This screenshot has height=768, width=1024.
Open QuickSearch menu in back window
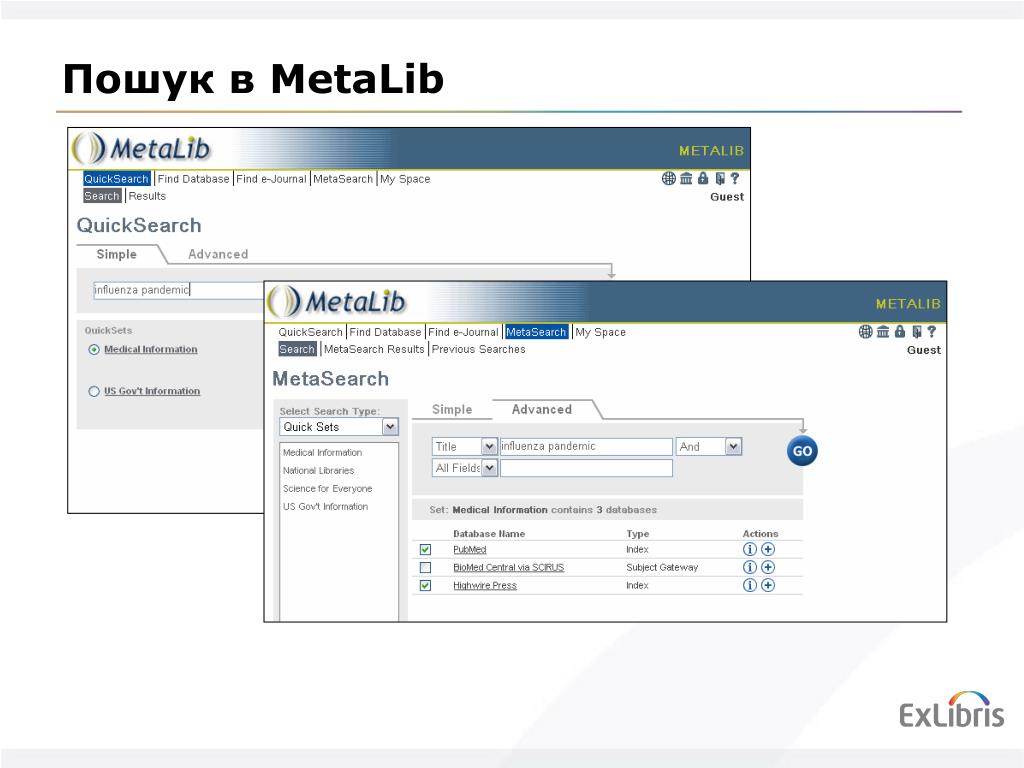117,179
